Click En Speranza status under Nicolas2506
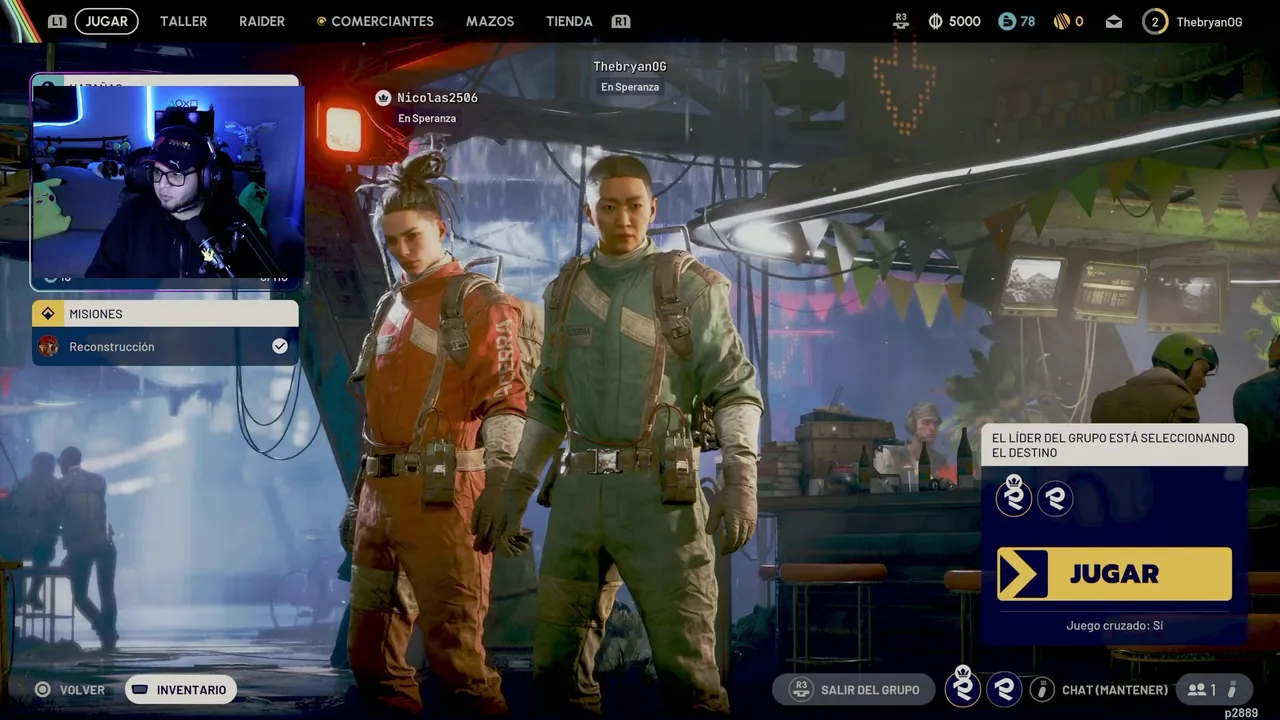Image resolution: width=1280 pixels, height=720 pixels. tap(427, 118)
